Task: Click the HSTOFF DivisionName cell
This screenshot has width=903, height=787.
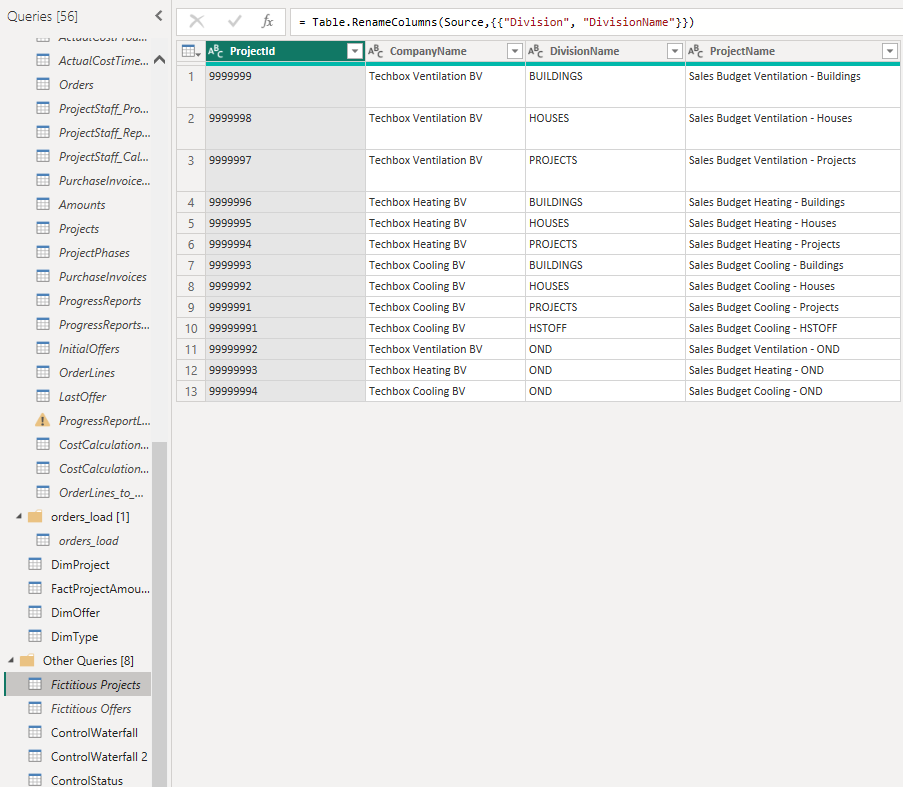Action: tap(605, 328)
